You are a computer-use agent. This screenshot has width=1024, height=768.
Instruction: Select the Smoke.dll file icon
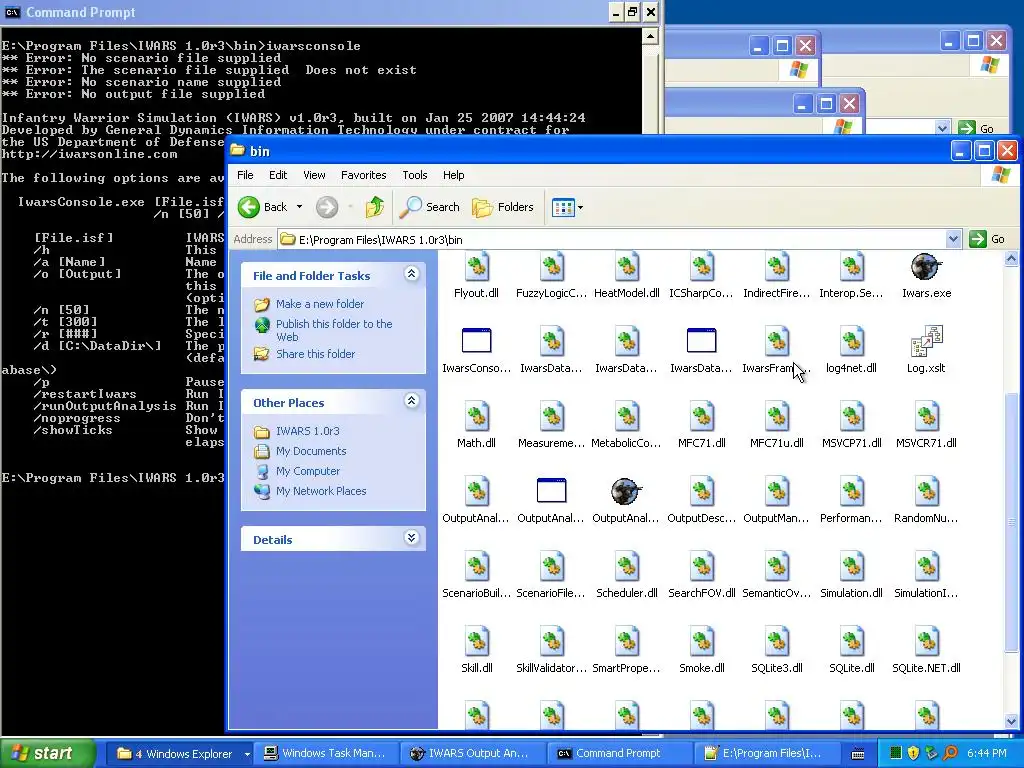tap(701, 641)
